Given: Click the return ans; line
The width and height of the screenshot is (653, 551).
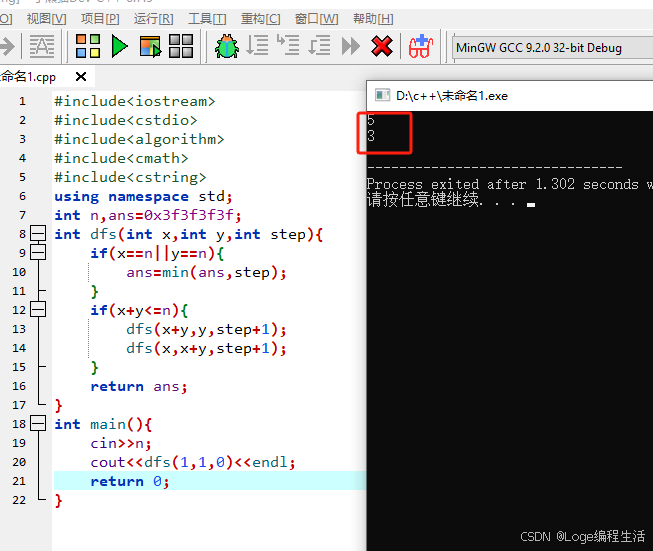Looking at the screenshot, I should point(139,386).
